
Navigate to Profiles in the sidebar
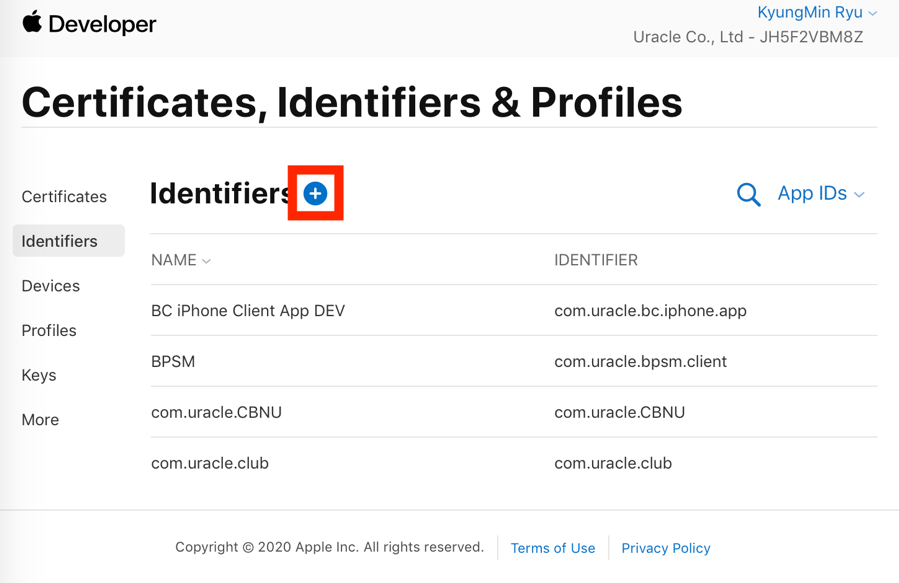pos(49,330)
